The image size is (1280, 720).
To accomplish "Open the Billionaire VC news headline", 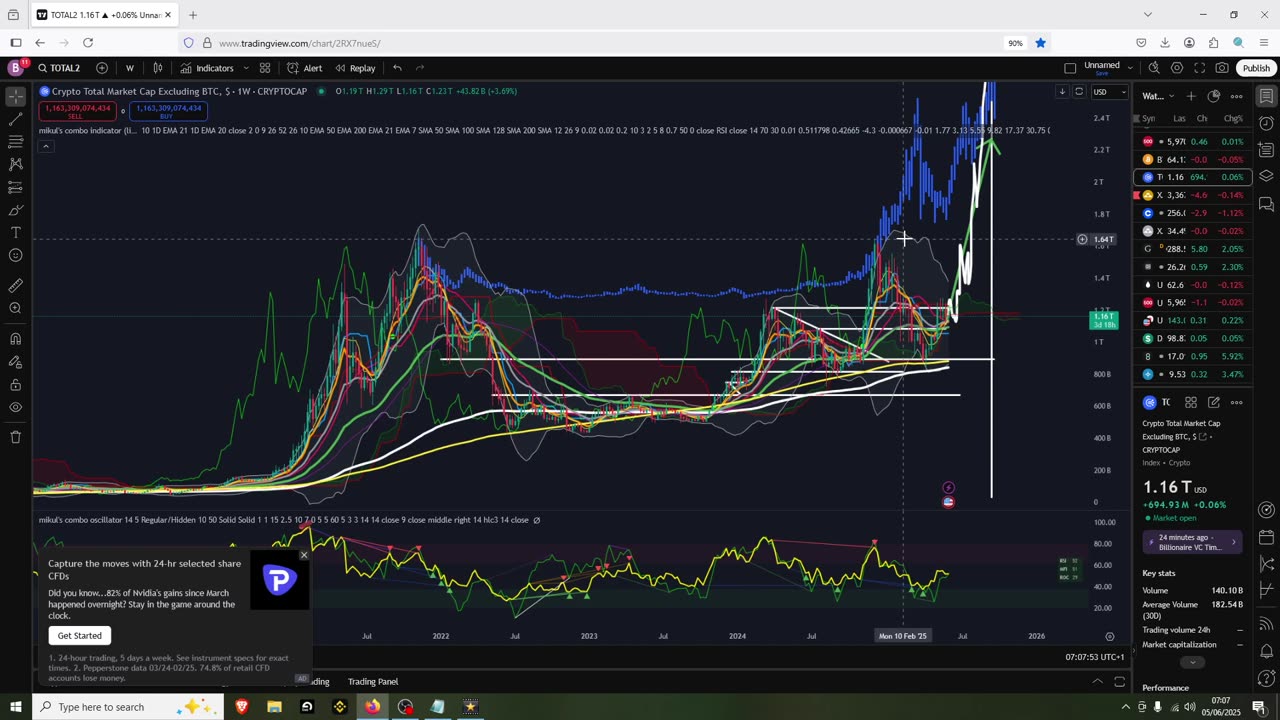I will (x=1192, y=542).
